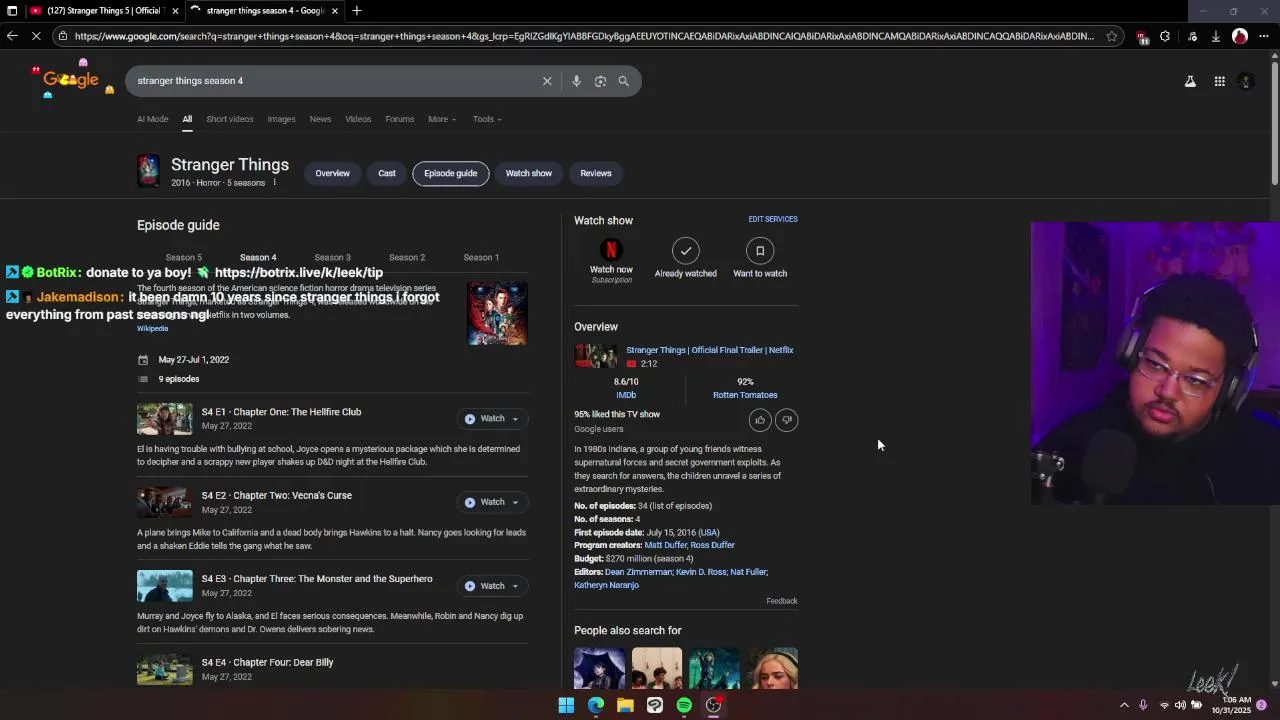Open the browser extensions puzzle icon
Viewport: 1280px width, 720px height.
(1165, 36)
